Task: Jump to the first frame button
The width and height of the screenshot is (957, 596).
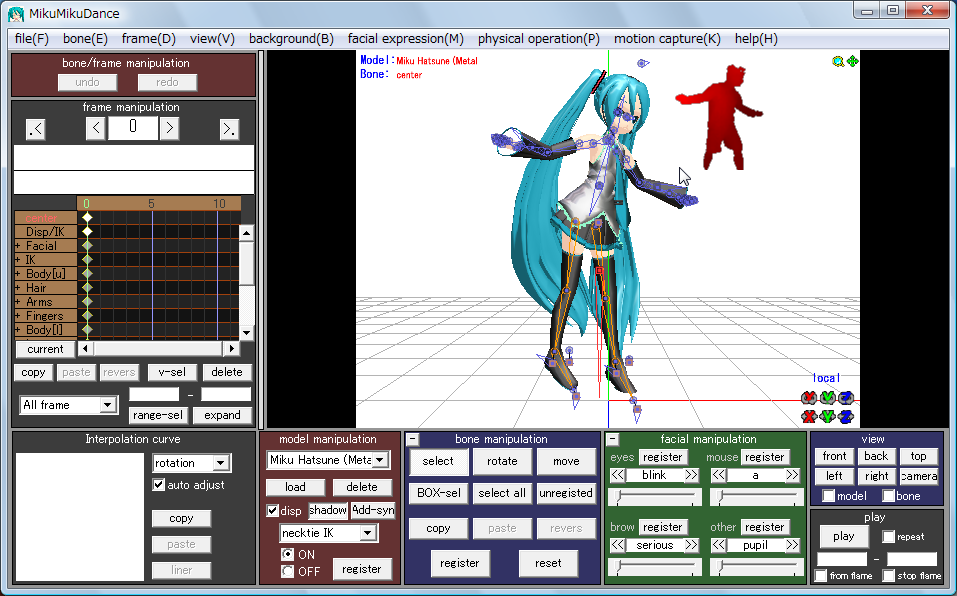Action: (x=36, y=129)
